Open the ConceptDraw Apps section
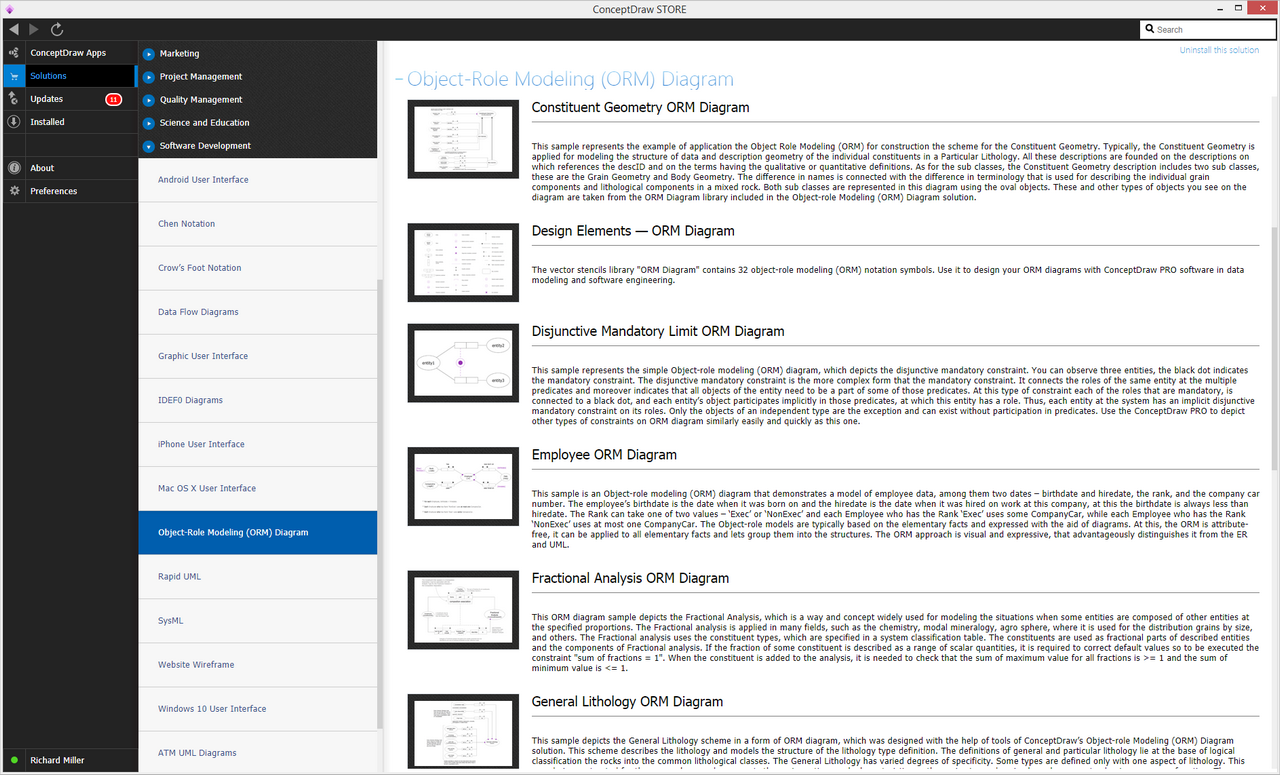The height and width of the screenshot is (775, 1280). click(x=68, y=53)
